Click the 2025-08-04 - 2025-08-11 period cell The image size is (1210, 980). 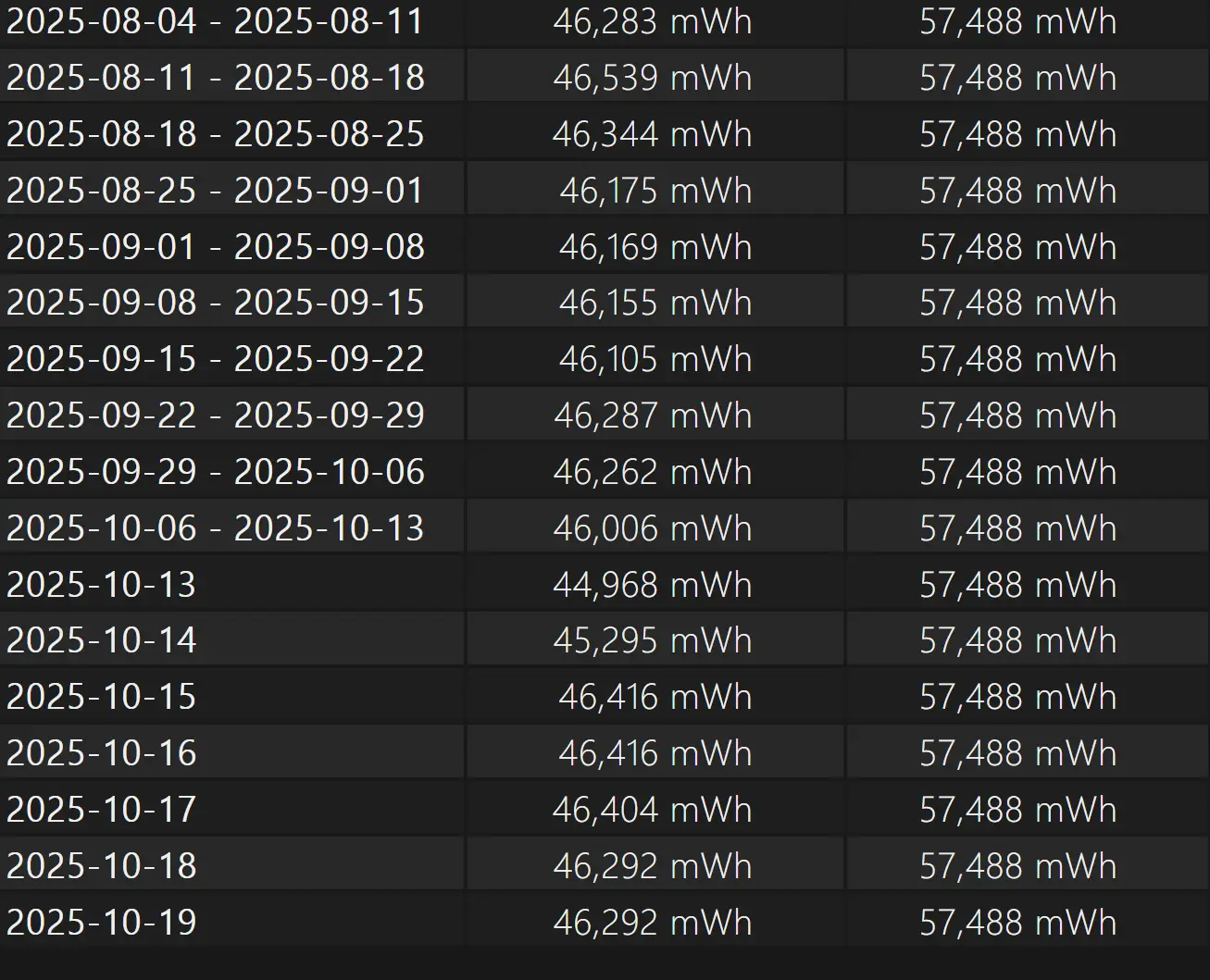click(x=215, y=21)
